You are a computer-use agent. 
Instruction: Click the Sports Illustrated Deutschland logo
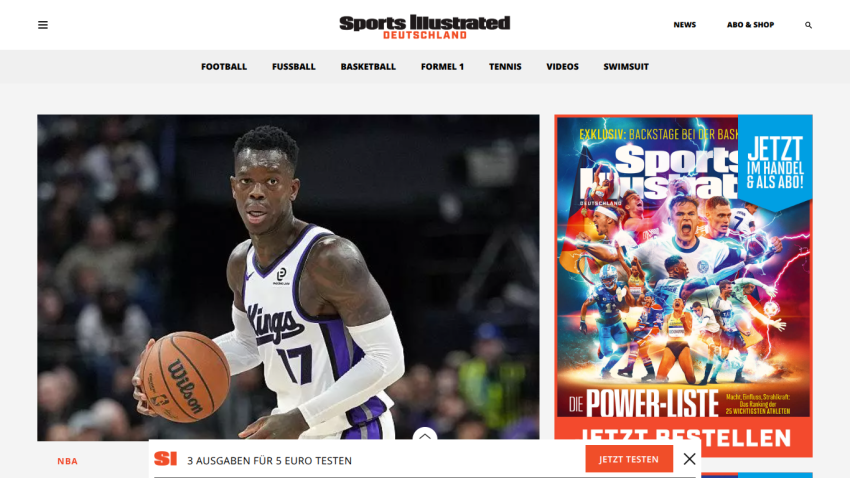[424, 27]
